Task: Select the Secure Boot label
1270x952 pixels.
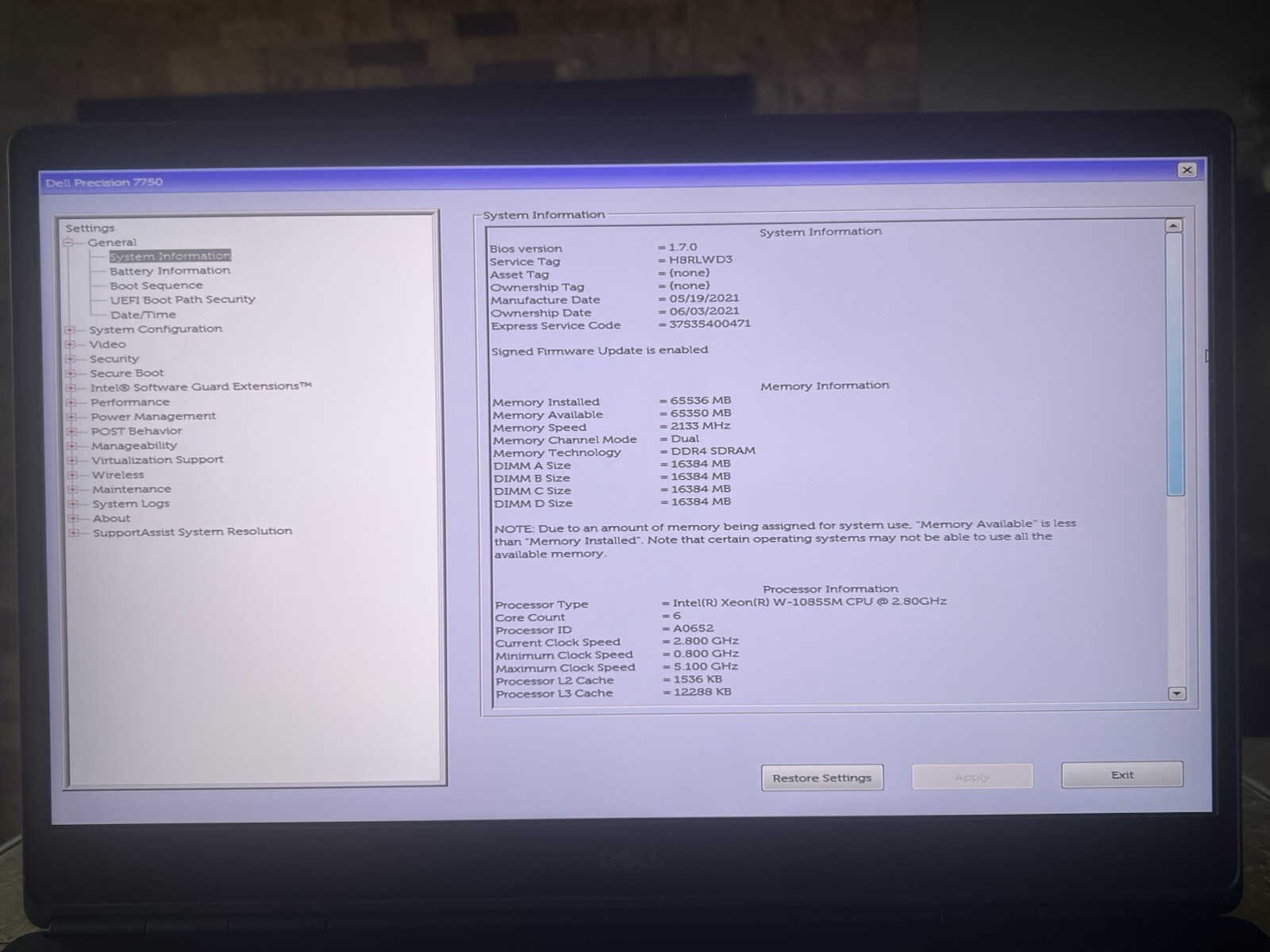Action: pyautogui.click(x=127, y=373)
